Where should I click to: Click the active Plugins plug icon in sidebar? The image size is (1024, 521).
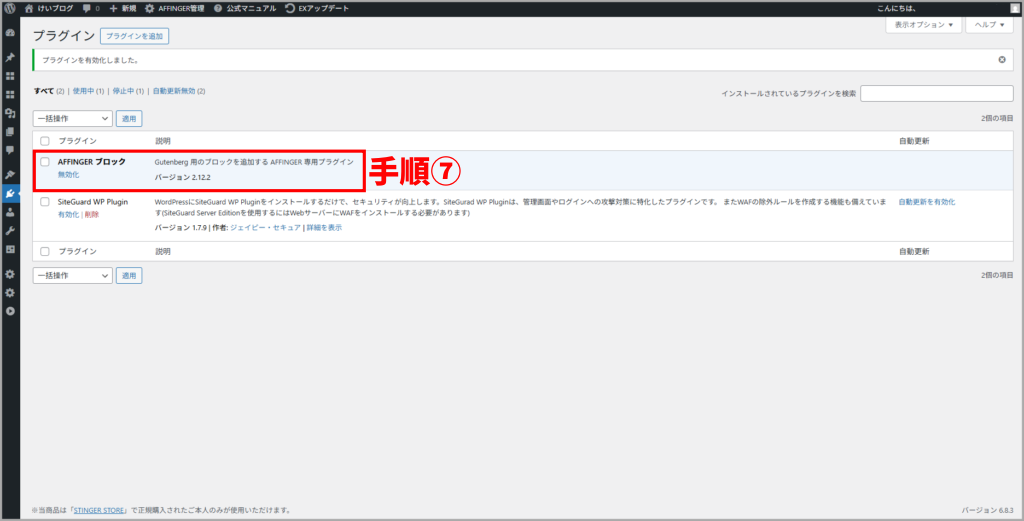(10, 193)
